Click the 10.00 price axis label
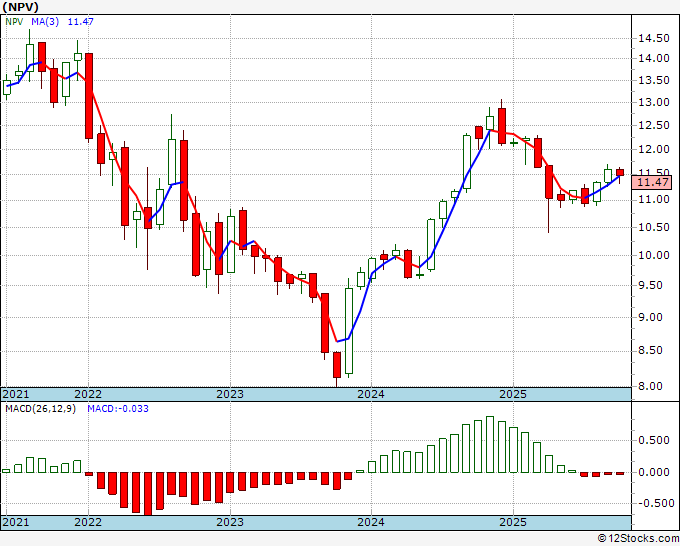The width and height of the screenshot is (680, 546). pos(653,256)
